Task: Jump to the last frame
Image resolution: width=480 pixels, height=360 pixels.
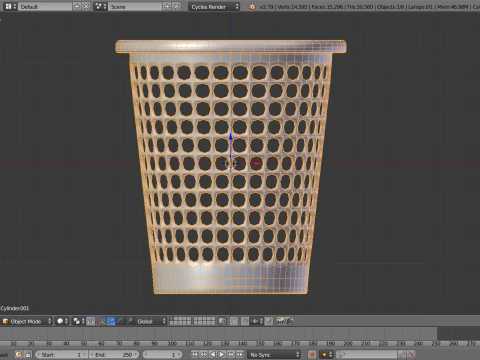Action: 240,354
